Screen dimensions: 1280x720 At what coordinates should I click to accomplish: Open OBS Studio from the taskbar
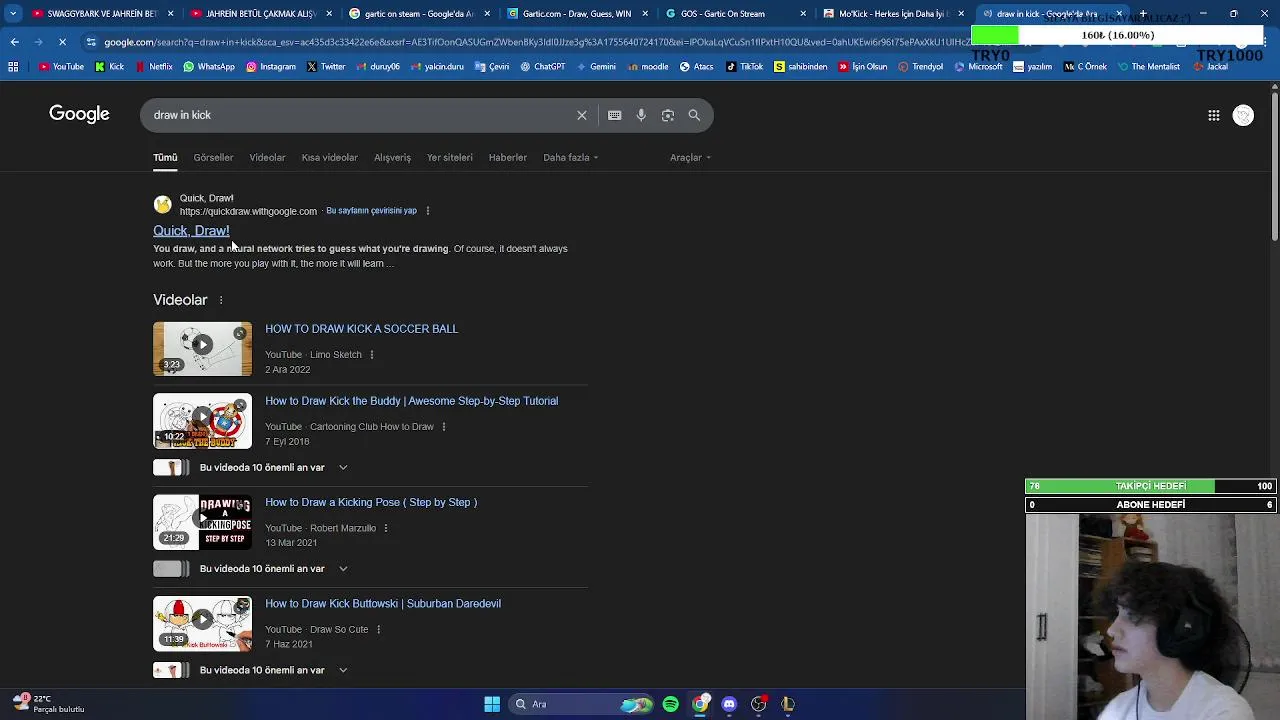click(x=759, y=704)
